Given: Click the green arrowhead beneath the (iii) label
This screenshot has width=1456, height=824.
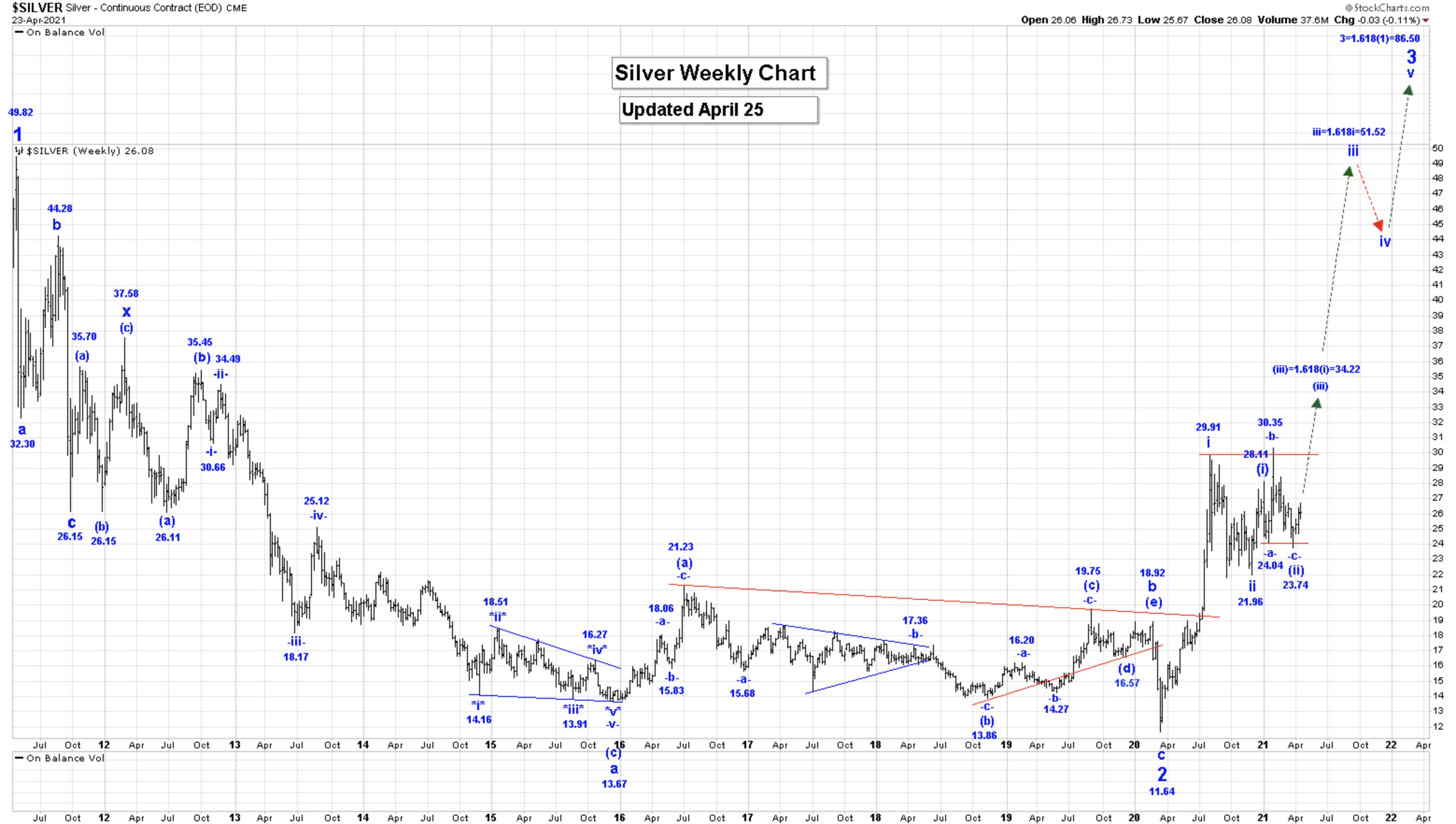Looking at the screenshot, I should 1317,403.
